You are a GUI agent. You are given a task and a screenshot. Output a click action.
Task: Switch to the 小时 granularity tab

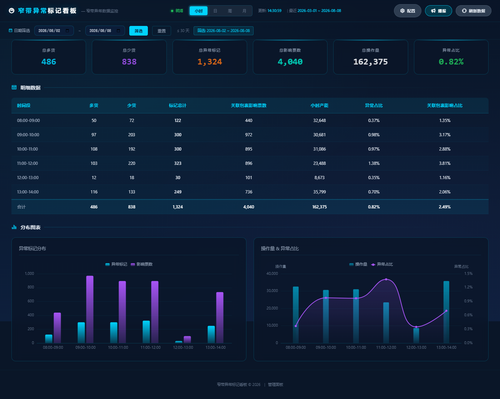point(199,11)
